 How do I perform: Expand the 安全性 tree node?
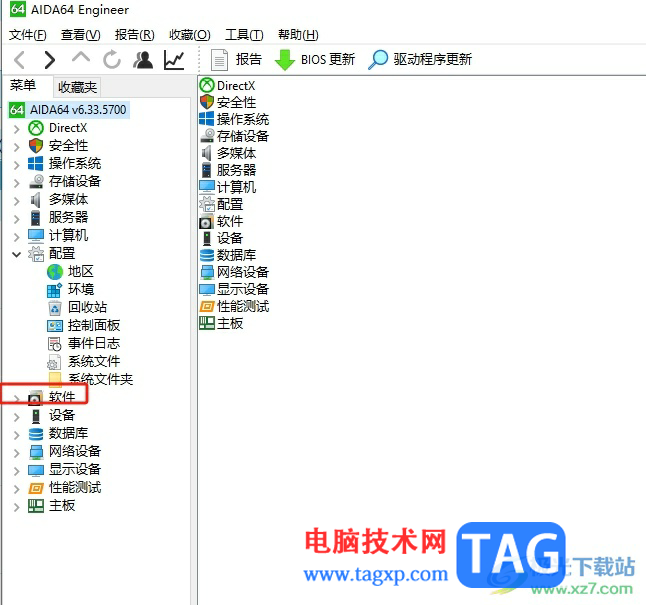point(16,147)
